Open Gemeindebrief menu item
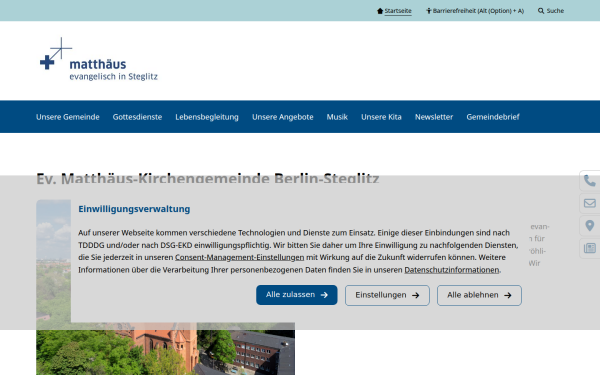The width and height of the screenshot is (600, 375). [493, 117]
